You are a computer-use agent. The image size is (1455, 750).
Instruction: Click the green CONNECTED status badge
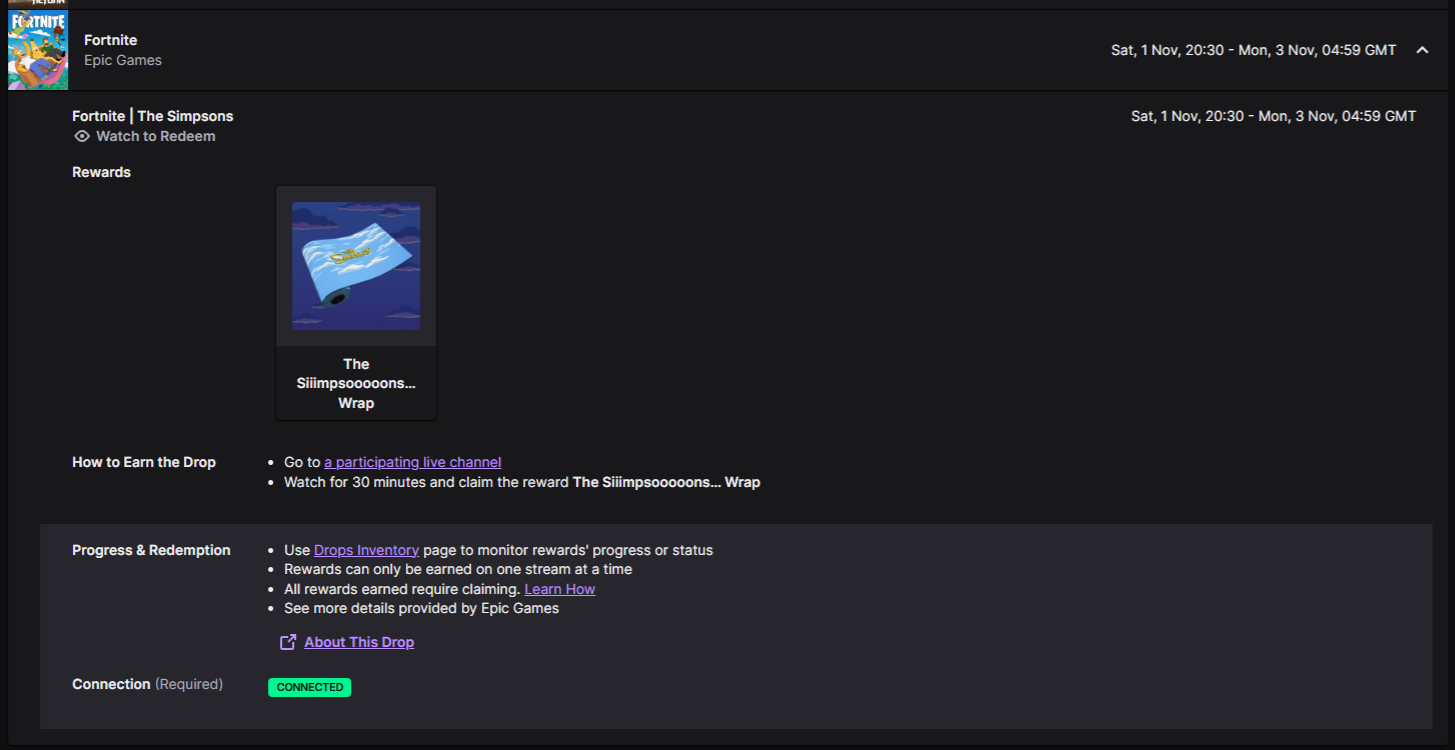click(x=310, y=687)
